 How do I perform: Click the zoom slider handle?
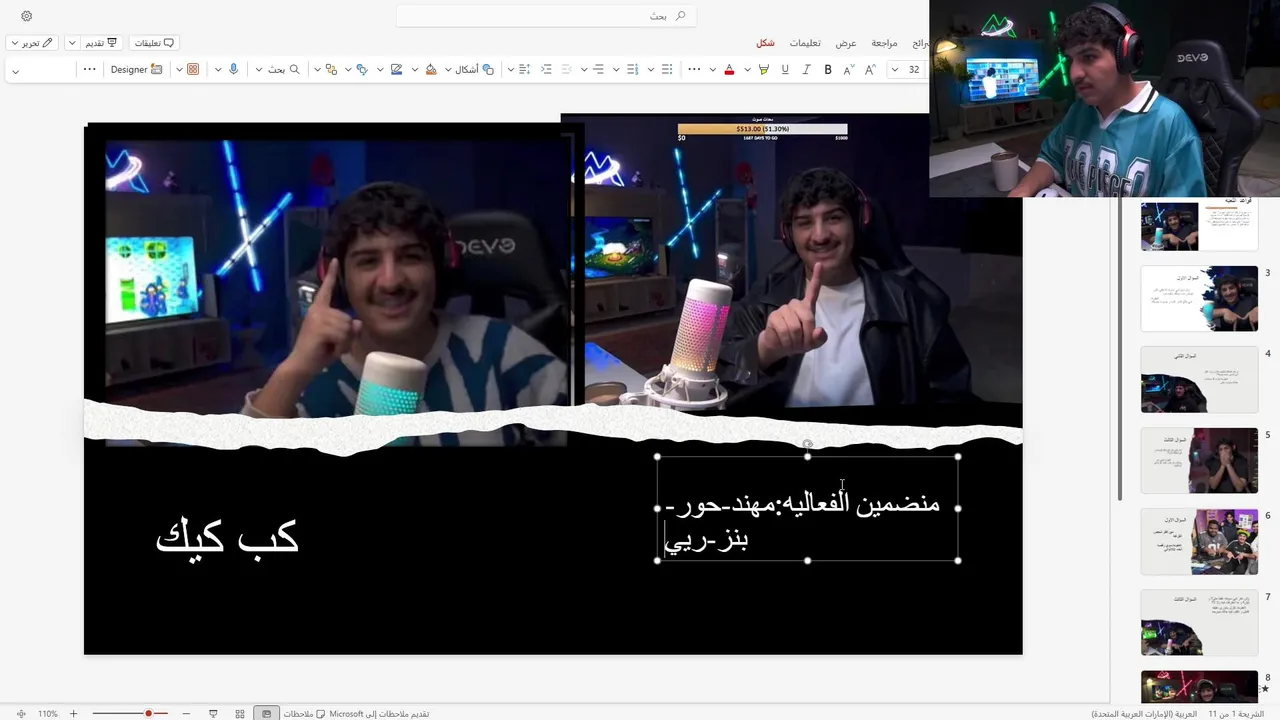click(148, 714)
